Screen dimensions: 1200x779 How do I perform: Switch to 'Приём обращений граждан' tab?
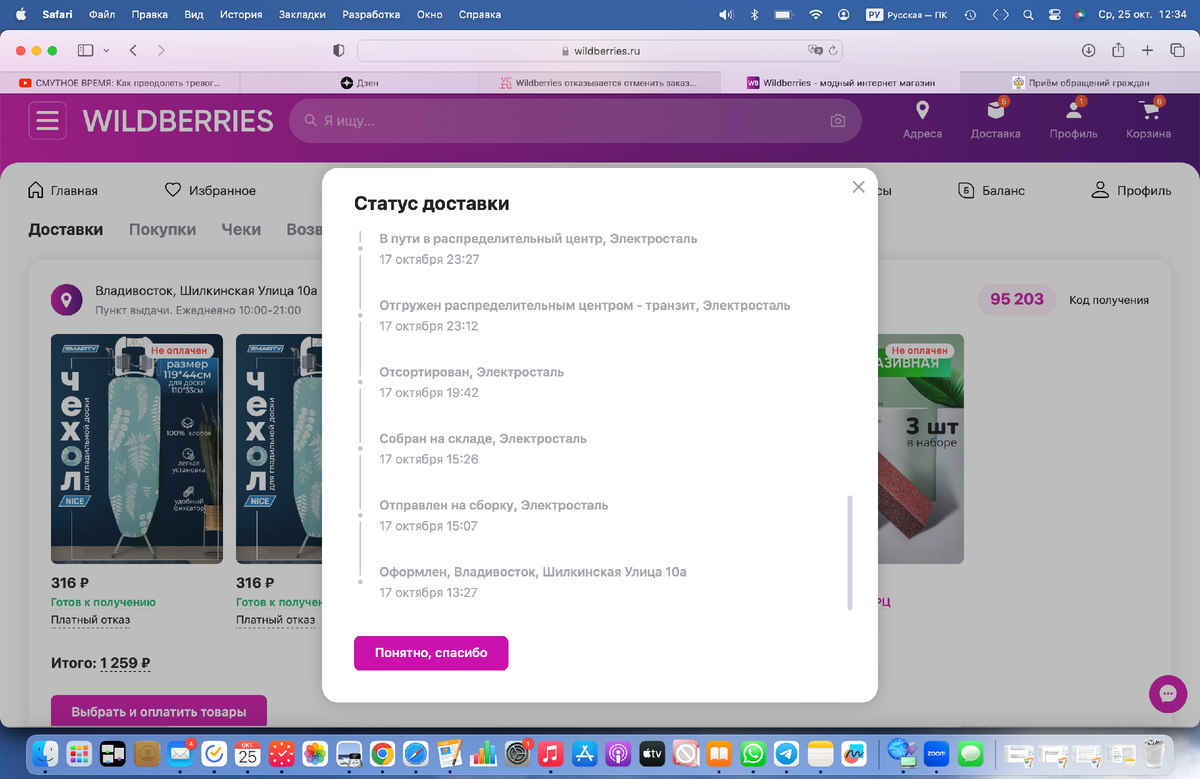coord(1080,82)
